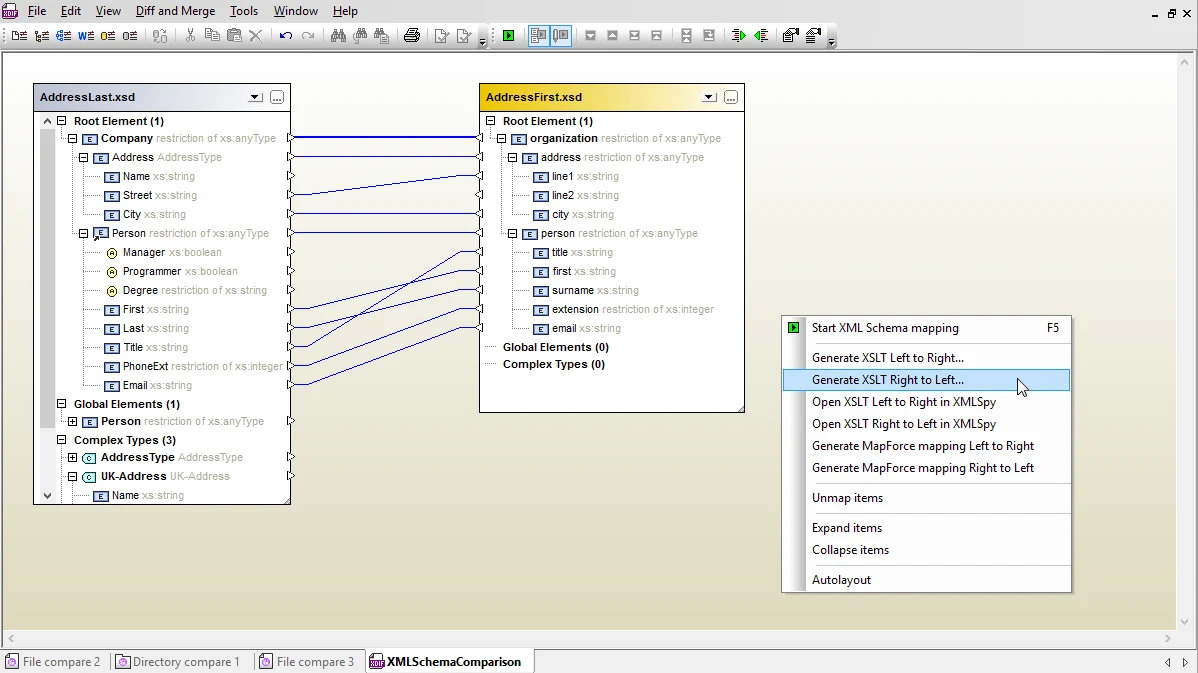This screenshot has height=673, width=1198.
Task: Click the Undo arrow in the toolbar
Action: [286, 35]
